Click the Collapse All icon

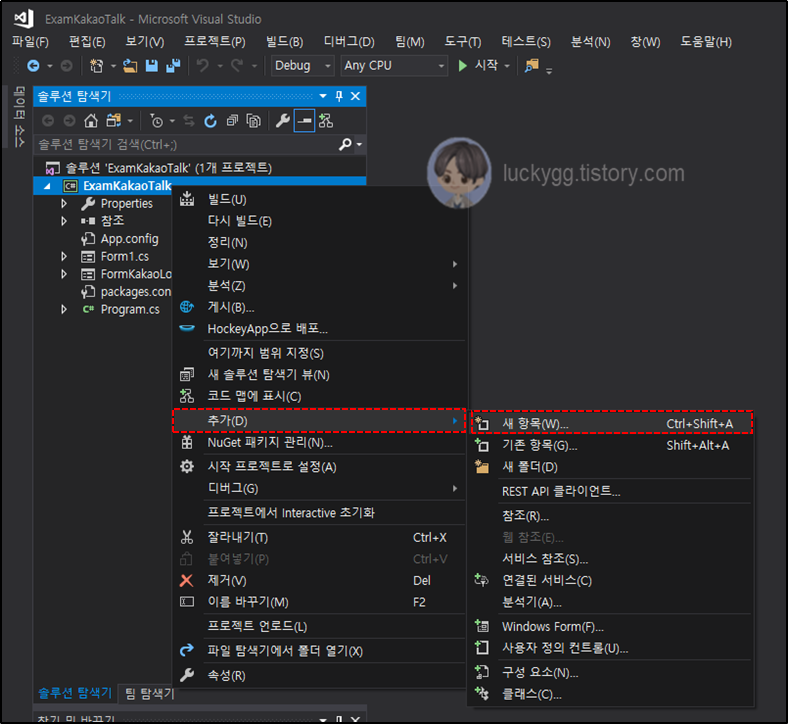click(232, 121)
